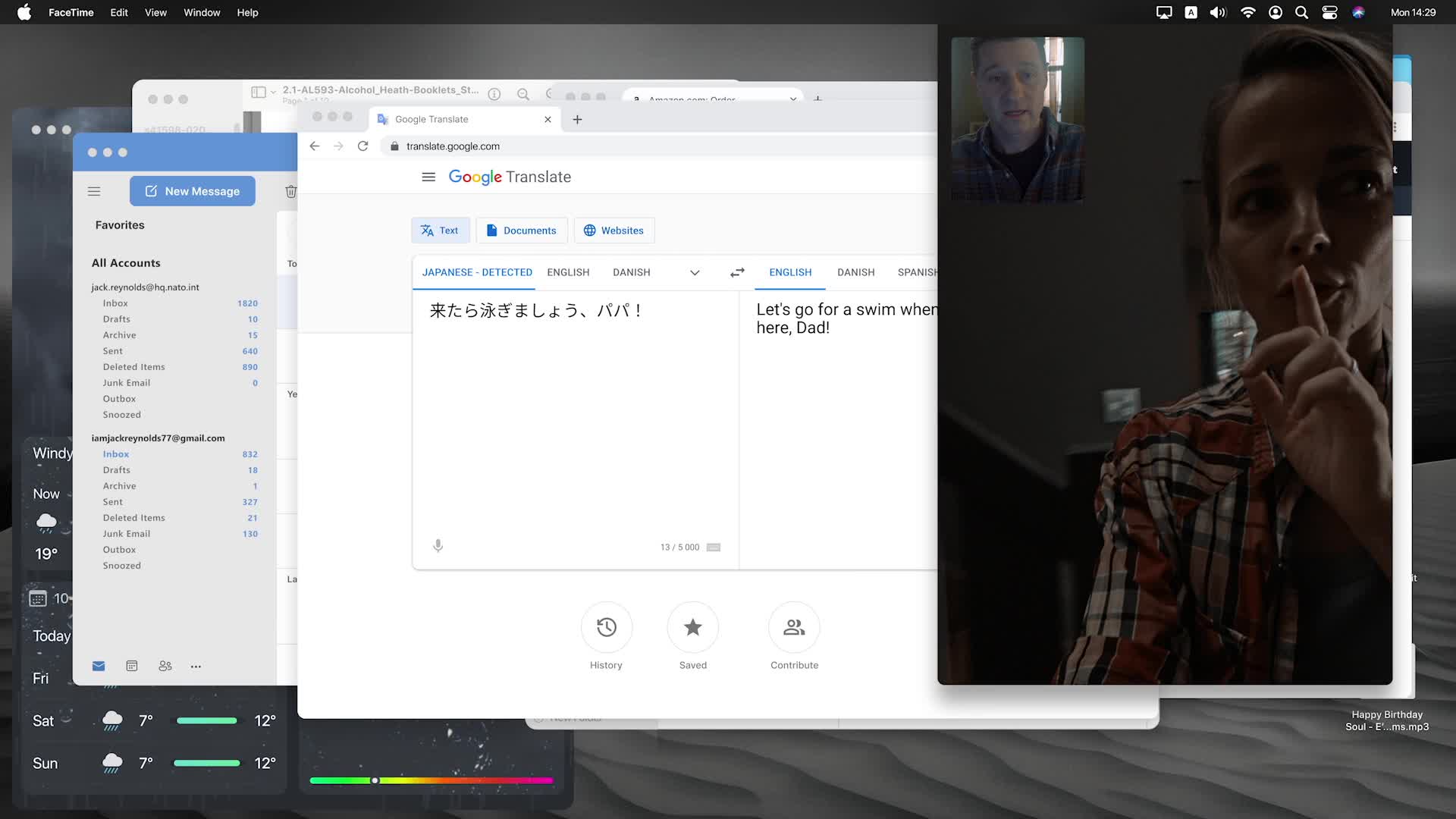This screenshot has width=1456, height=819.
Task: Select Documents translation mode
Action: coord(522,231)
